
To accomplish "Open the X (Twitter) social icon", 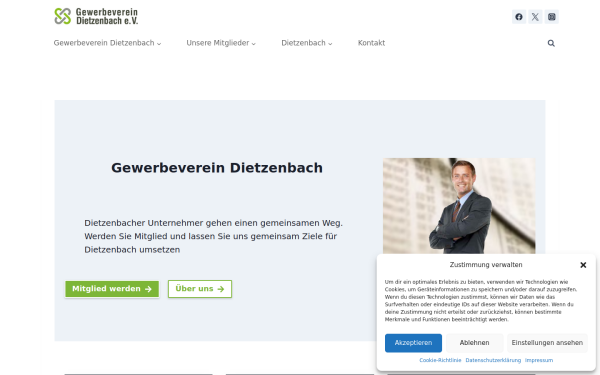I will (535, 17).
